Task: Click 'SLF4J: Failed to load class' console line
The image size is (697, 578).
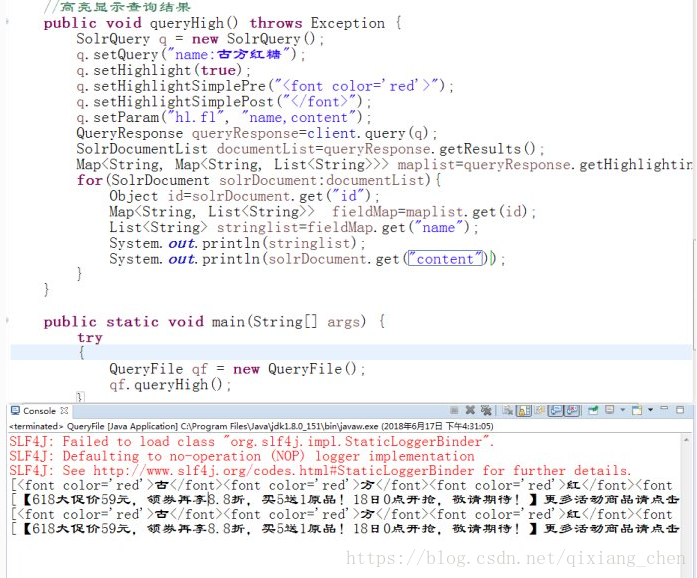Action: pos(252,442)
